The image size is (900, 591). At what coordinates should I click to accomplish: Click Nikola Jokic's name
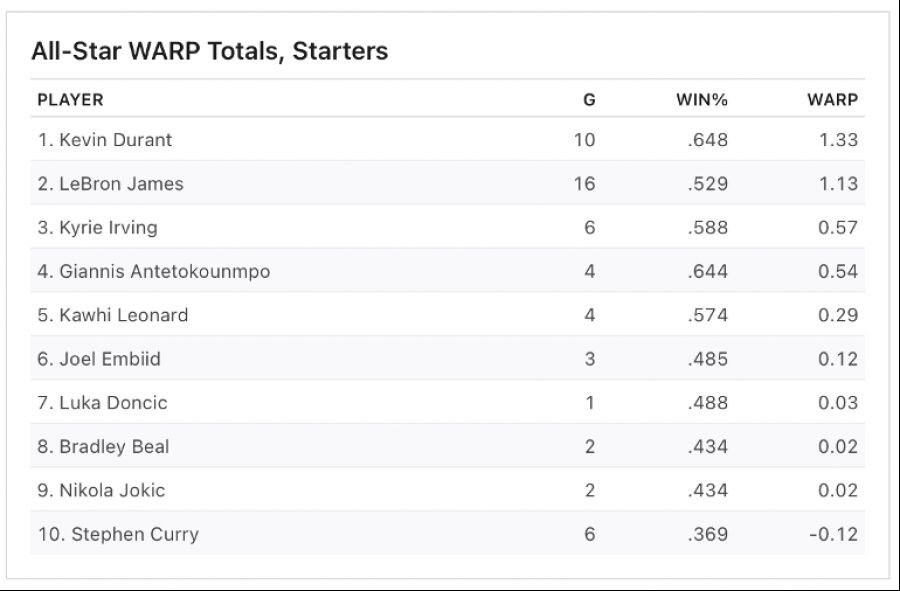[x=101, y=490]
